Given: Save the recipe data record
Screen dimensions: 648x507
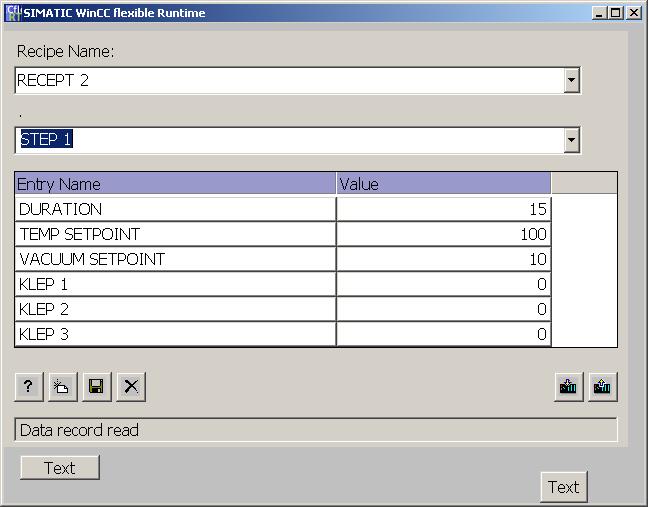Looking at the screenshot, I should [96, 387].
